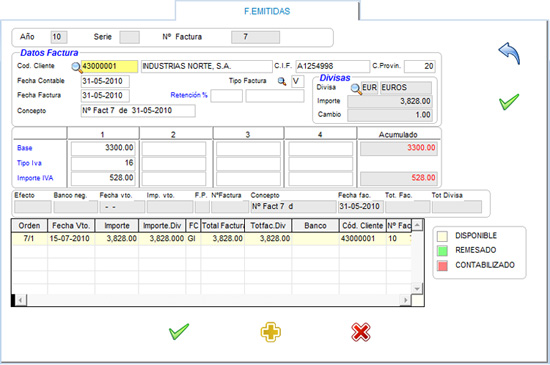This screenshot has width=550, height=365.
Task: Click the yellow plus add icon
Action: pyautogui.click(x=270, y=332)
